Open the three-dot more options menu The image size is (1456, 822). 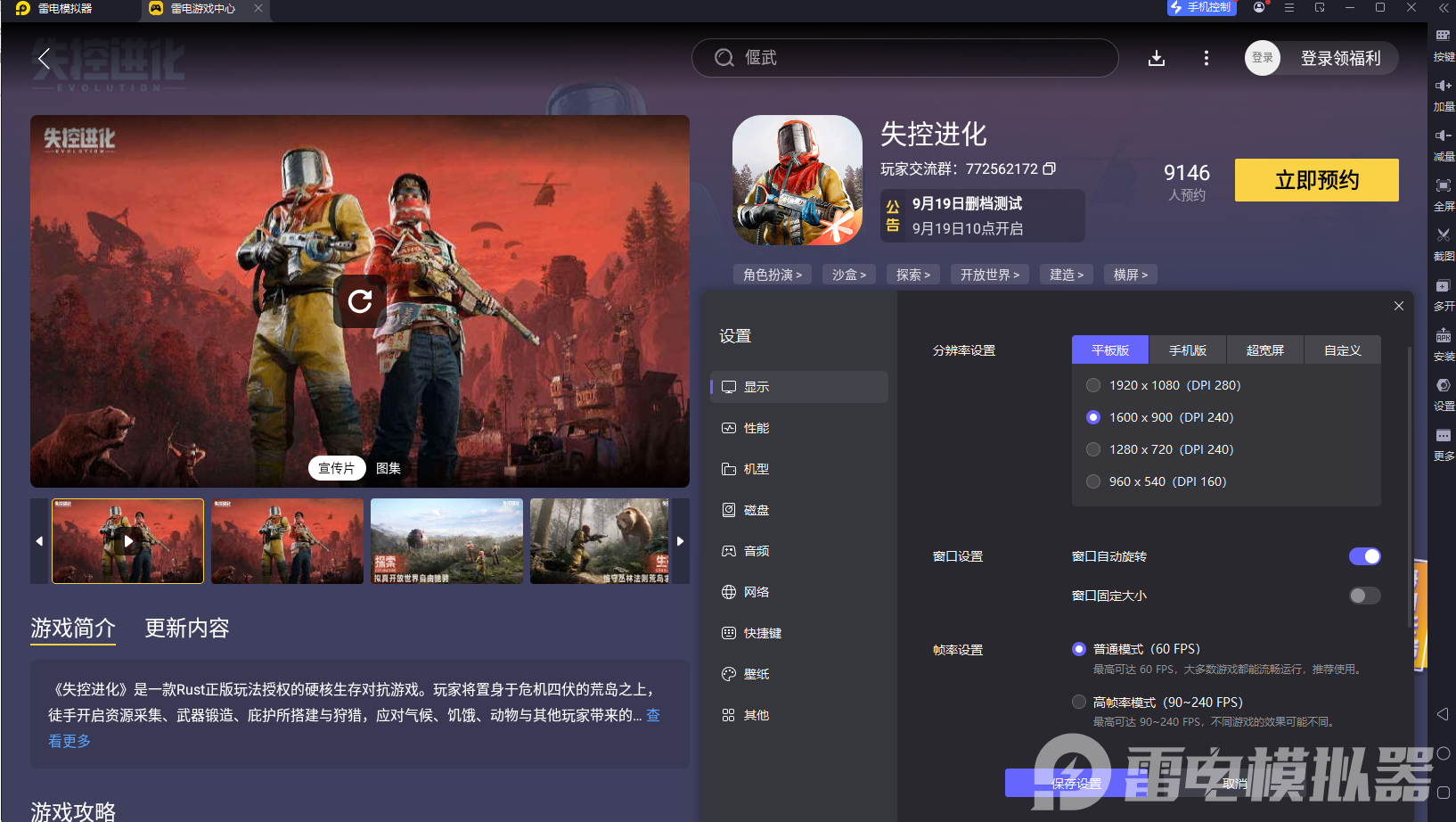[x=1207, y=58]
